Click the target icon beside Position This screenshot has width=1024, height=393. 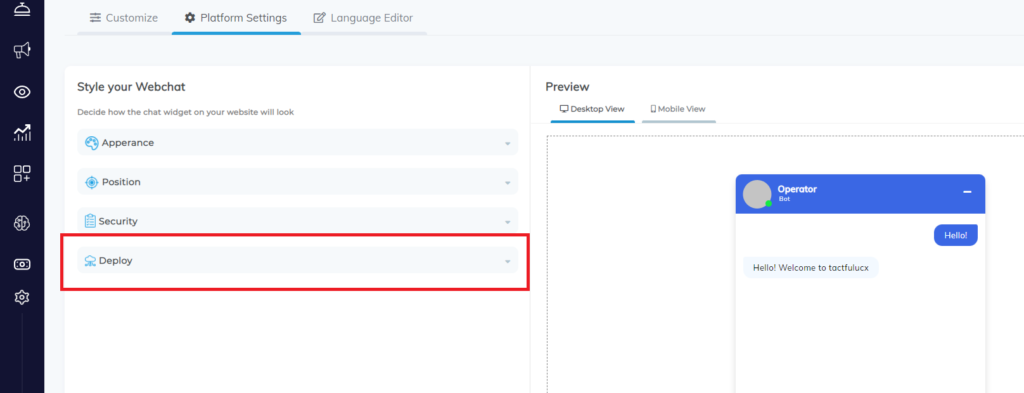coord(91,182)
